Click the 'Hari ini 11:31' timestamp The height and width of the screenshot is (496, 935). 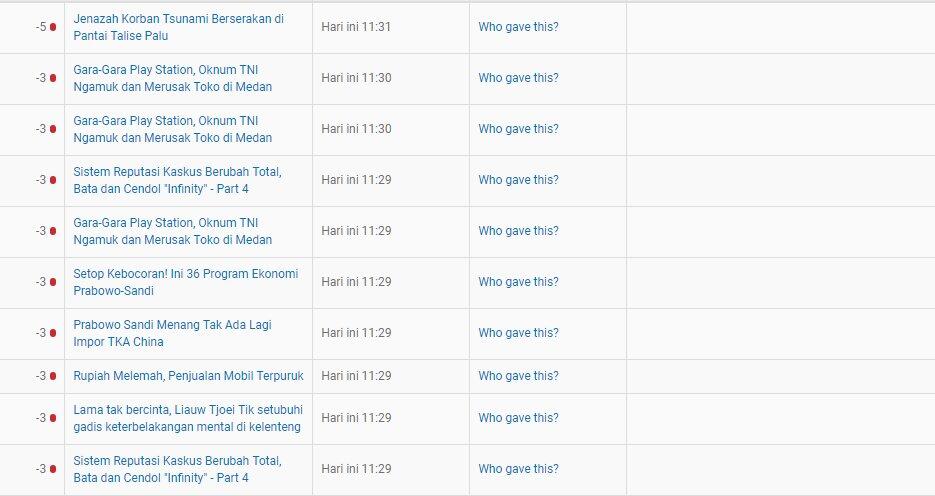(355, 27)
